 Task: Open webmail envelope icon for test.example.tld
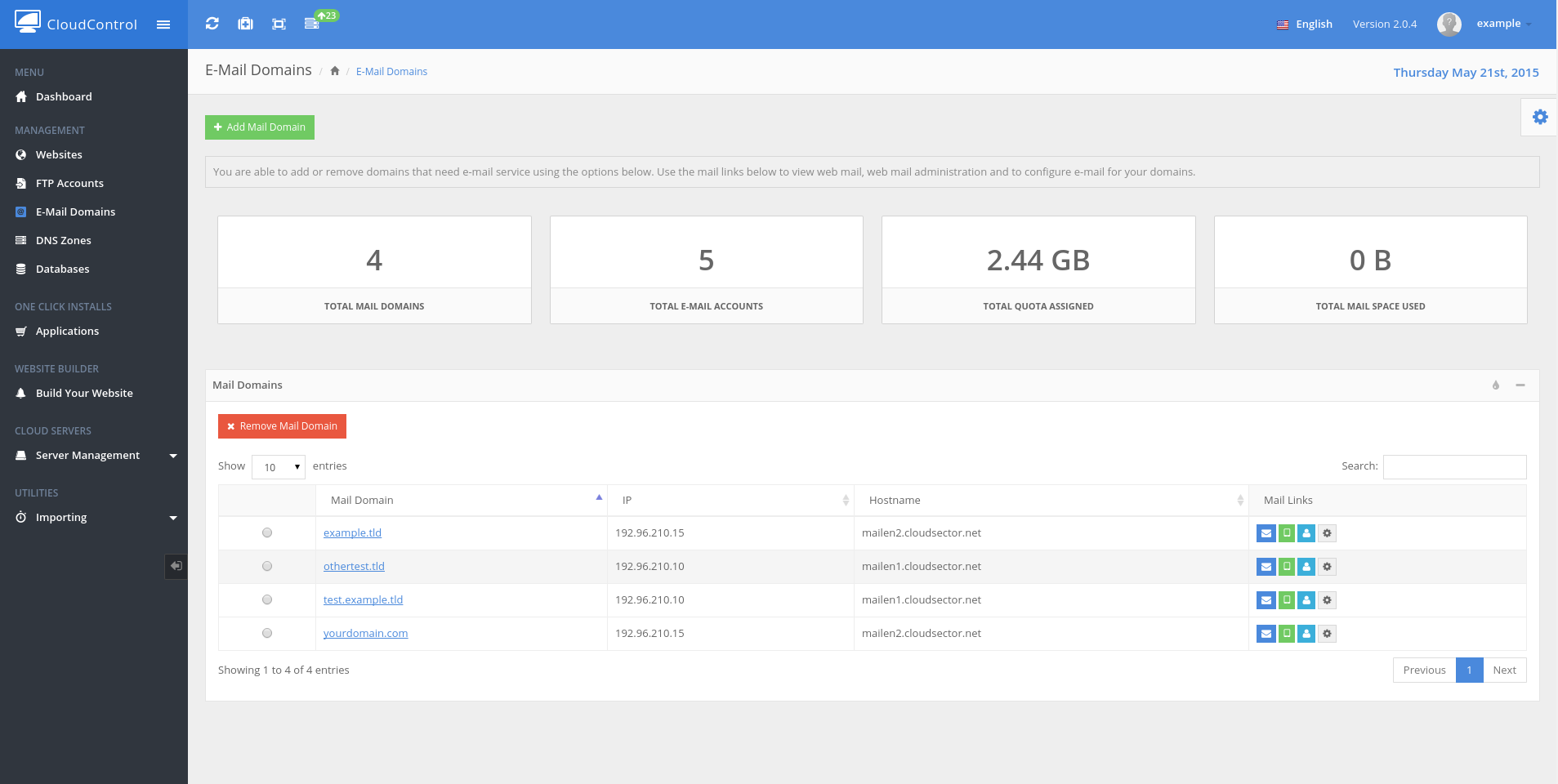tap(1266, 600)
